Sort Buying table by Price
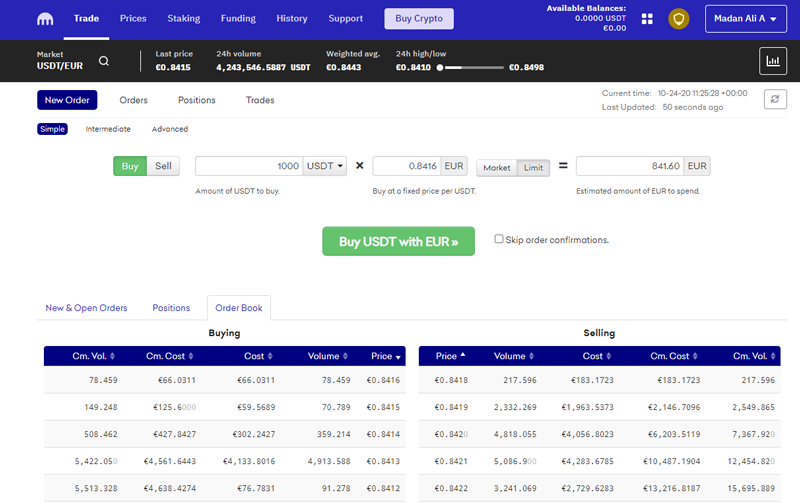Image resolution: width=800 pixels, height=504 pixels. (x=386, y=356)
